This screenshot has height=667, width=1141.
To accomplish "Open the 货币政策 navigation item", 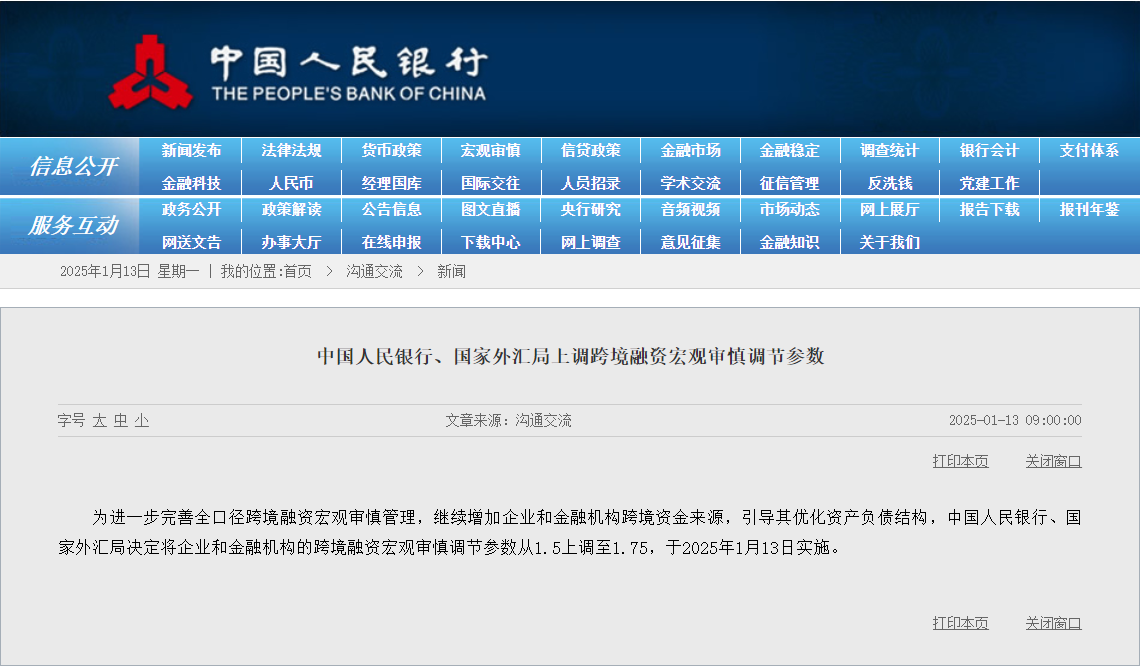I will coord(391,151).
